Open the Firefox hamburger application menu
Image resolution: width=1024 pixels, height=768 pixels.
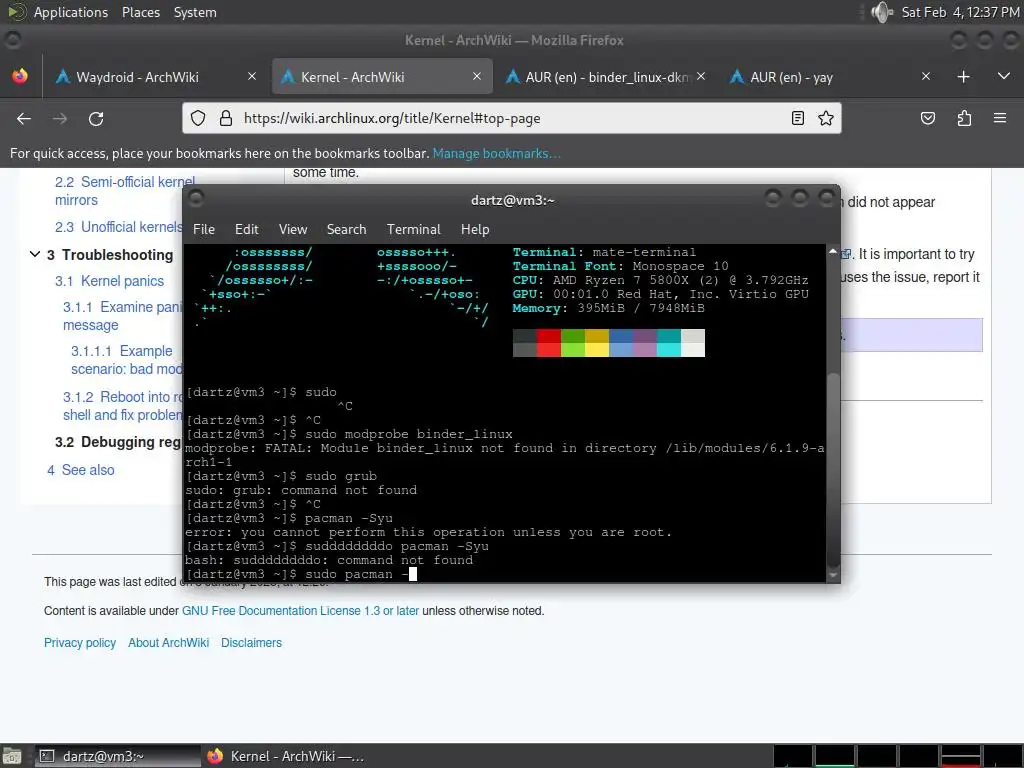pyautogui.click(x=1000, y=118)
